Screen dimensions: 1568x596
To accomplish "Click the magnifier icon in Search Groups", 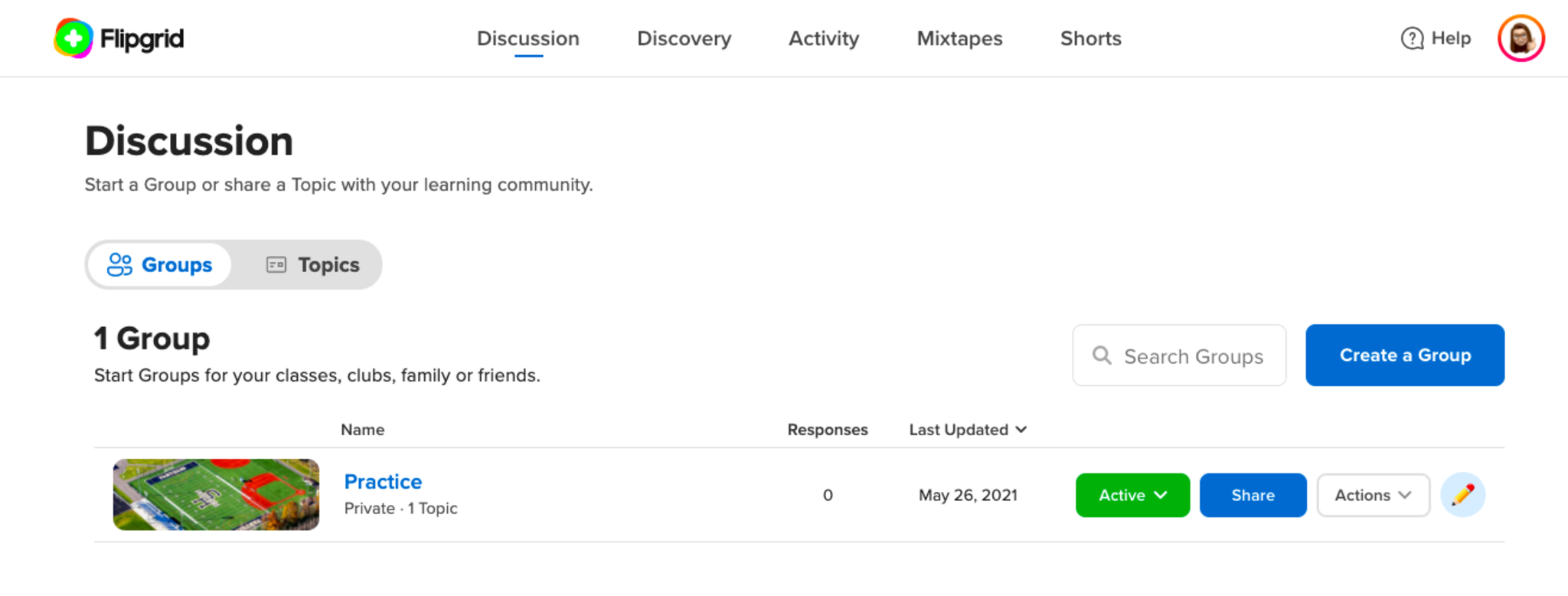I will pos(1102,355).
